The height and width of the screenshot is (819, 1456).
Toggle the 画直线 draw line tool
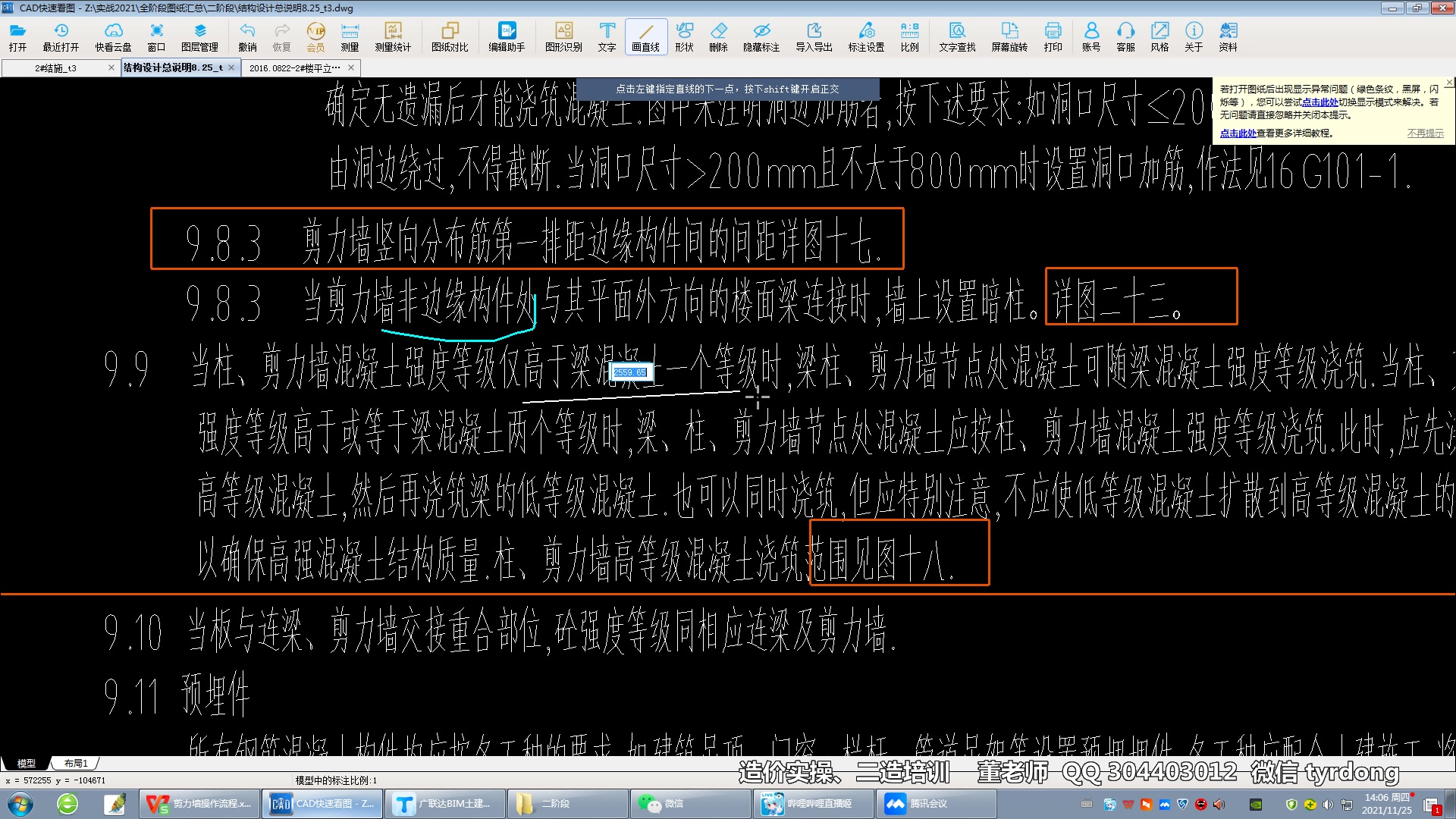click(645, 36)
